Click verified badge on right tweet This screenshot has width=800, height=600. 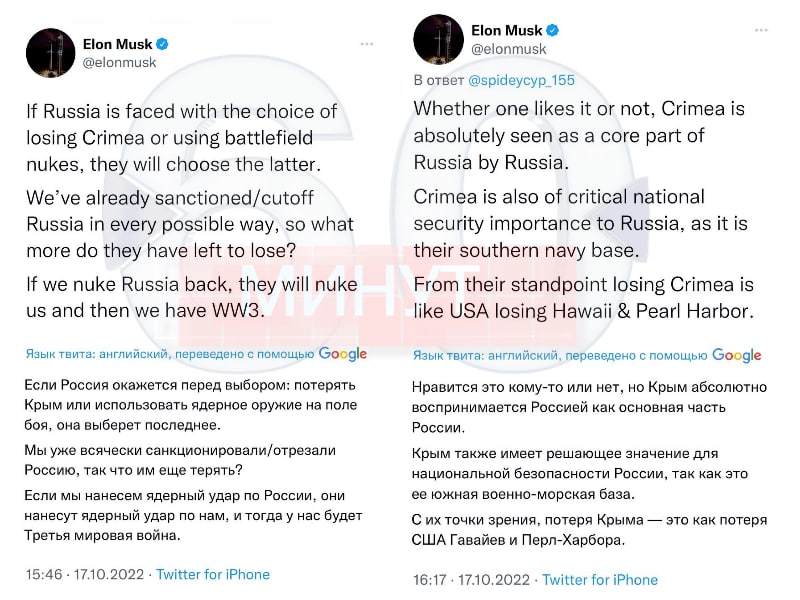(x=553, y=31)
